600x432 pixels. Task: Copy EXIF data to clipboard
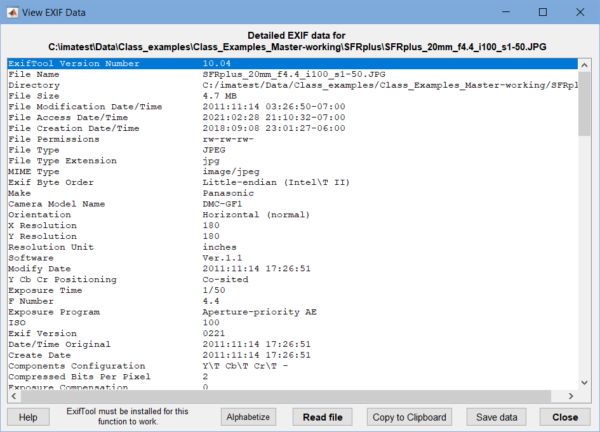click(409, 416)
